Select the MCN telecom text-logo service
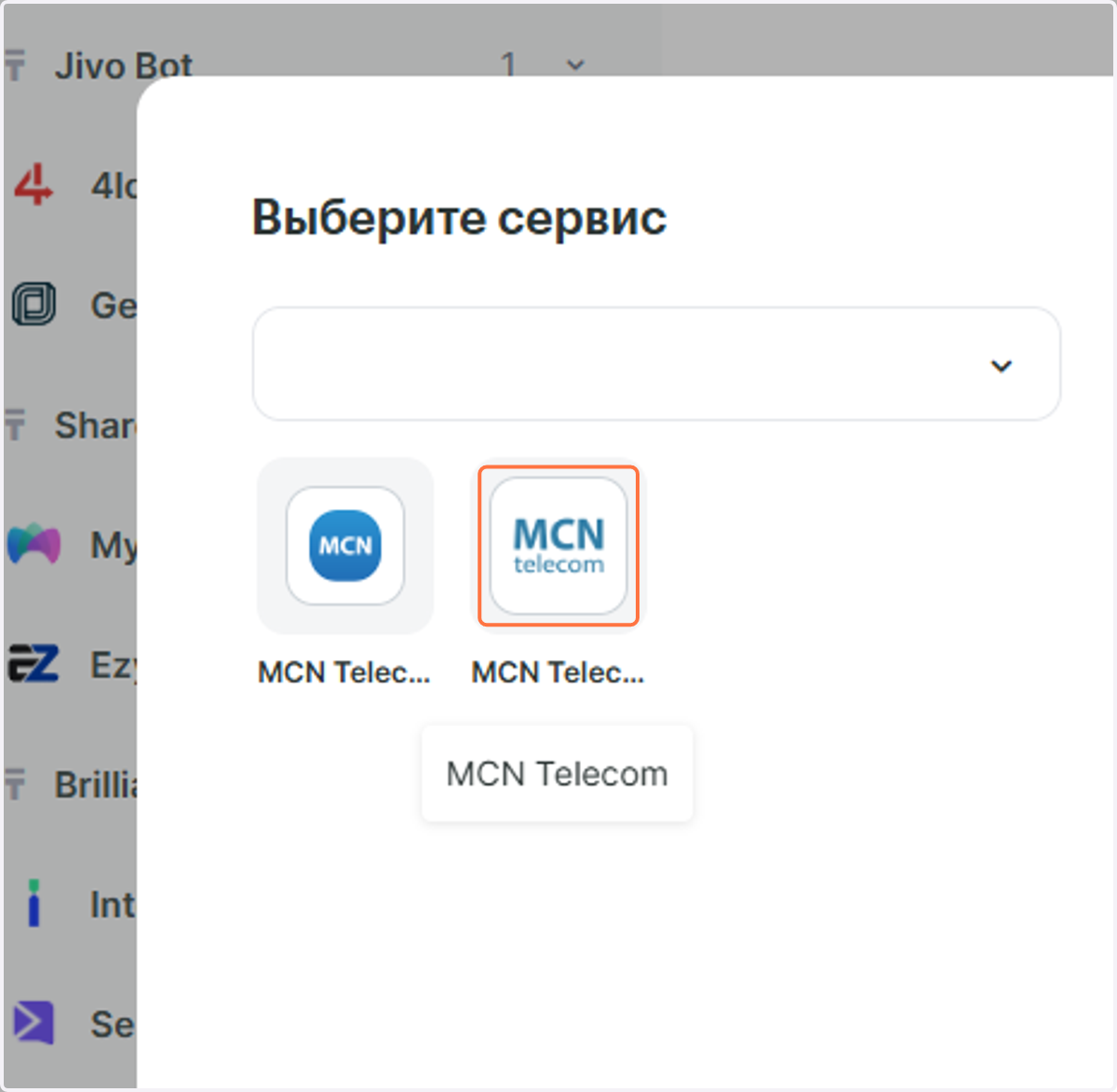The image size is (1117, 1092). click(x=558, y=546)
